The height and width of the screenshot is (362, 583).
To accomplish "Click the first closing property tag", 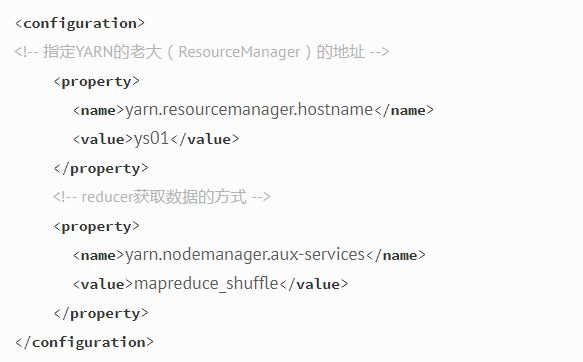I will click(101, 169).
